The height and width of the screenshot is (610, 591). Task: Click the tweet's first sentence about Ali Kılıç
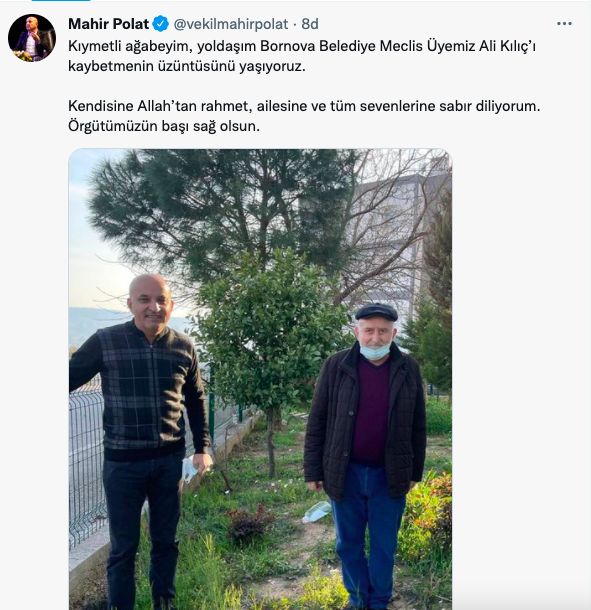point(302,56)
